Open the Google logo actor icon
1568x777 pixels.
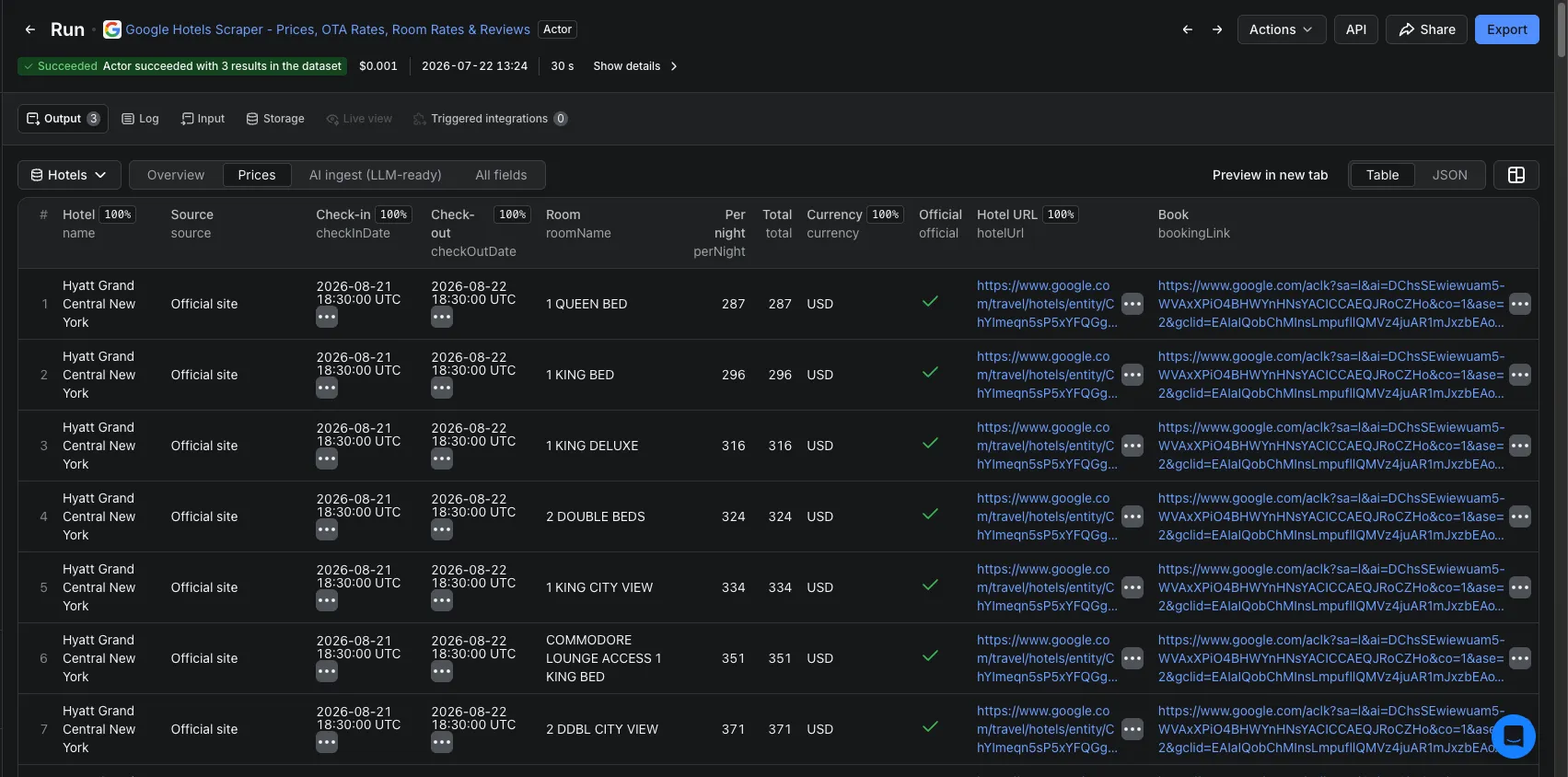click(112, 29)
